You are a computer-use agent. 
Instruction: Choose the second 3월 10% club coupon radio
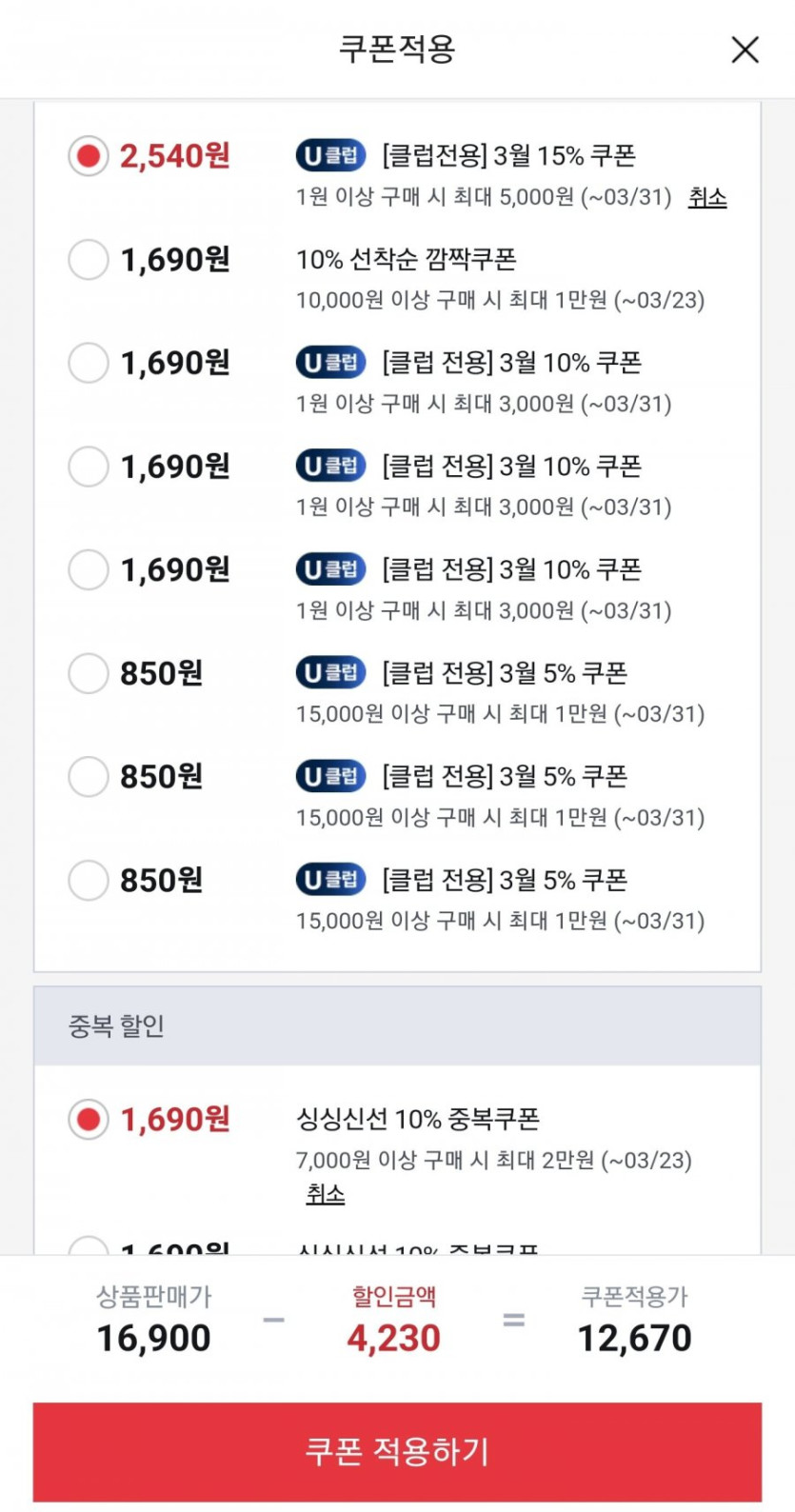click(89, 467)
